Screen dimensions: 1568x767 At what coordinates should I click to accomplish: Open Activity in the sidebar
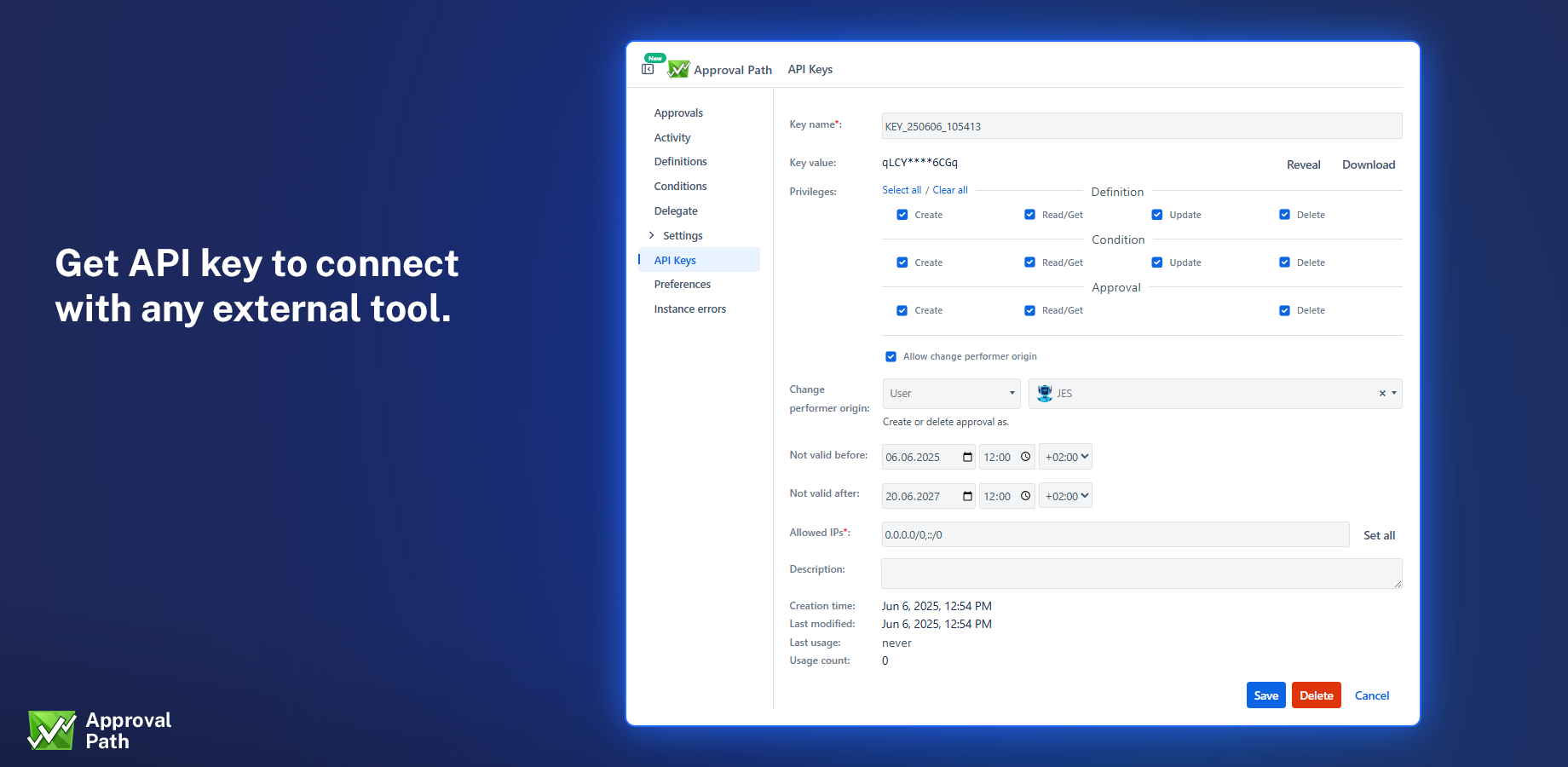coord(672,137)
